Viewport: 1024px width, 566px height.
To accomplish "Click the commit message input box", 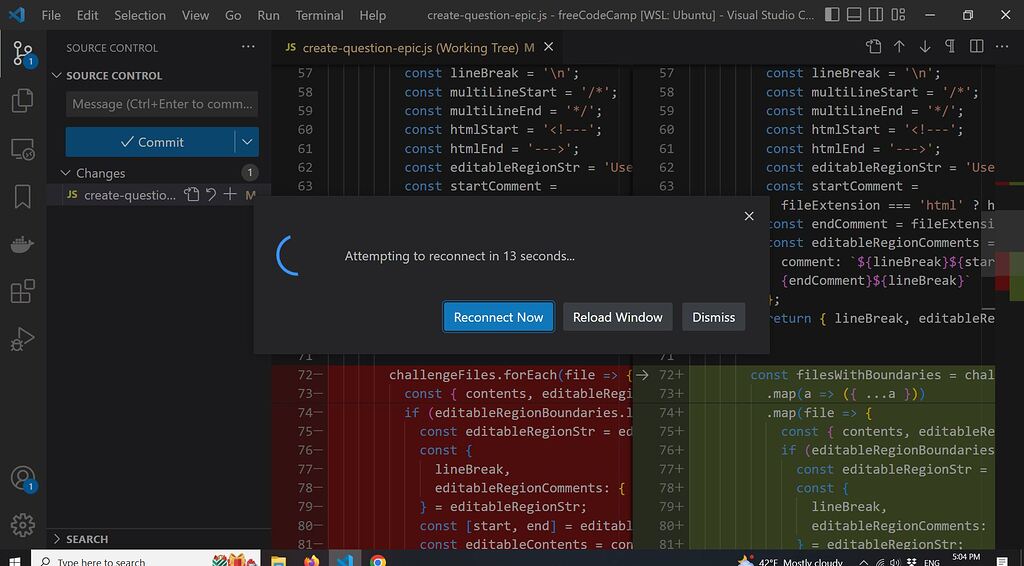I will coord(162,104).
